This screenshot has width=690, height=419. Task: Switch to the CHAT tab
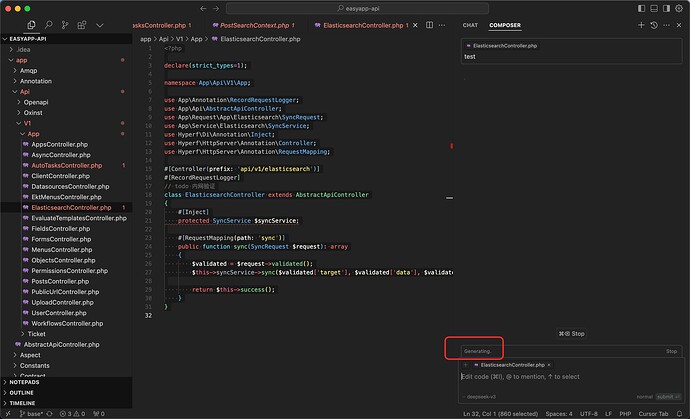coord(470,25)
